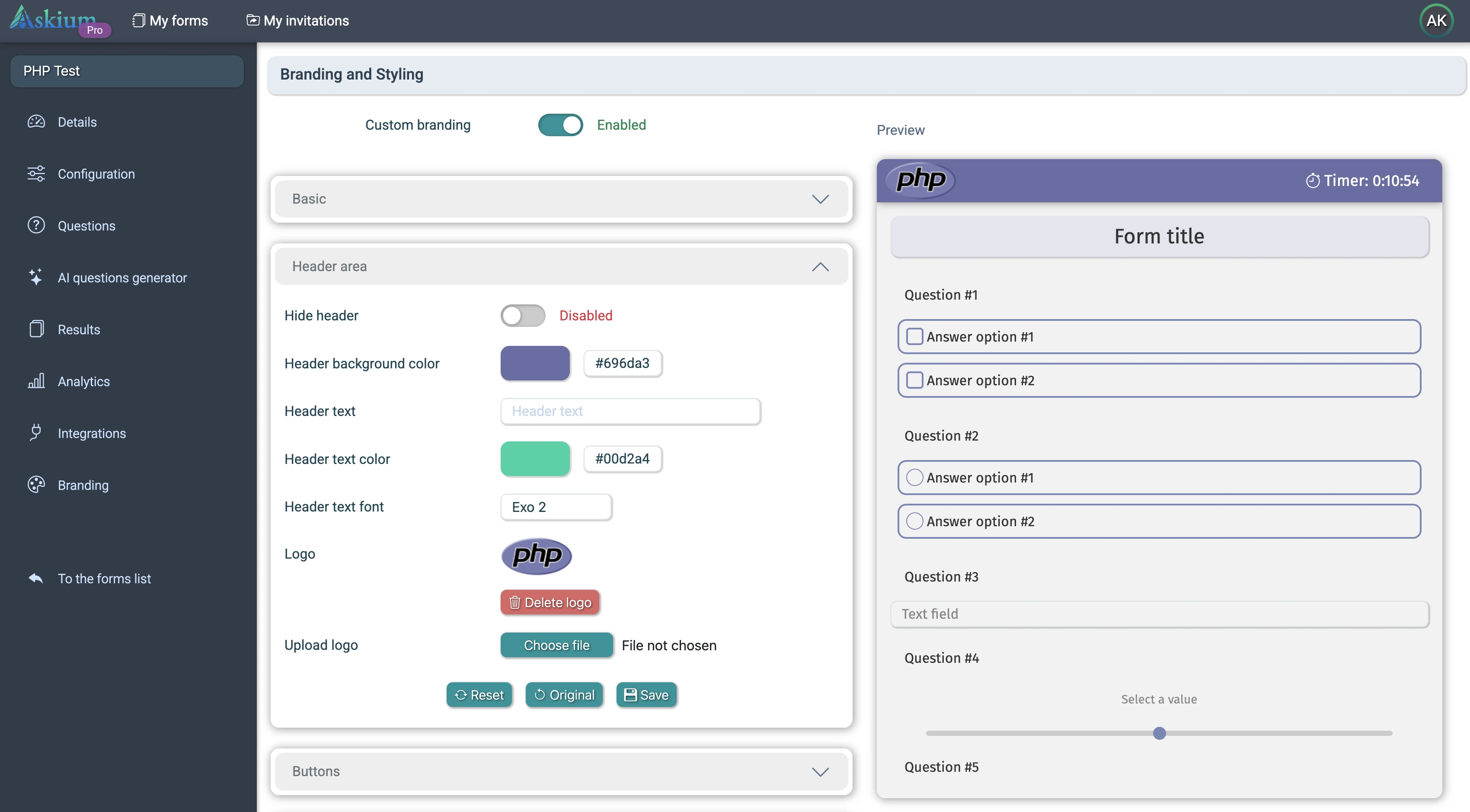Image resolution: width=1470 pixels, height=812 pixels.
Task: Go to My invitations
Action: (297, 21)
